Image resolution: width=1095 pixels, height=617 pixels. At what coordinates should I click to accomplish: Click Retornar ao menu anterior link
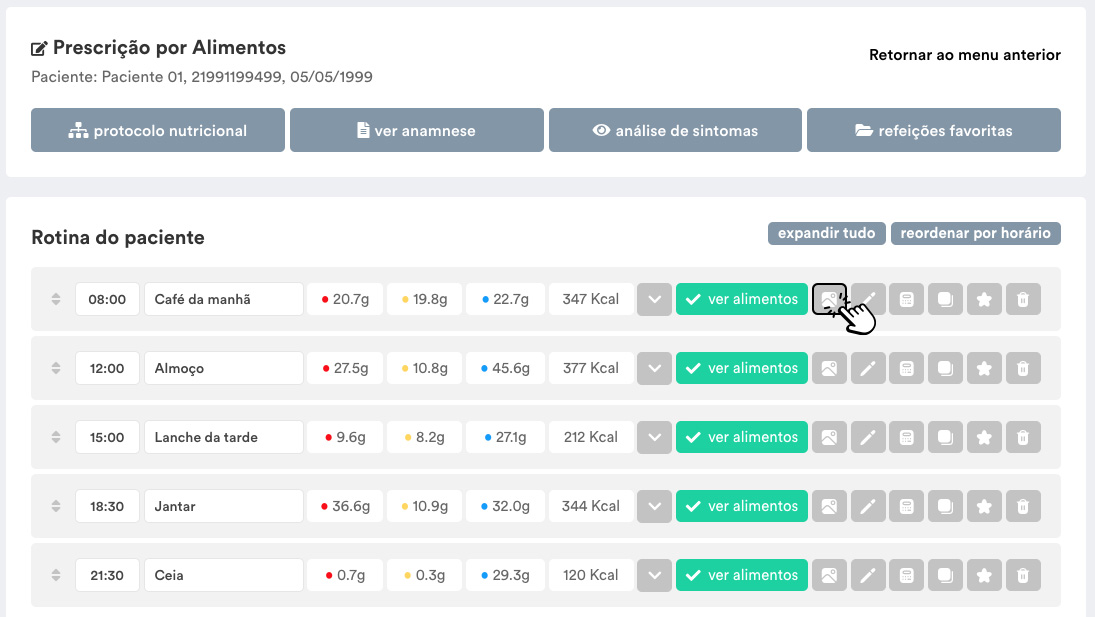[x=964, y=54]
